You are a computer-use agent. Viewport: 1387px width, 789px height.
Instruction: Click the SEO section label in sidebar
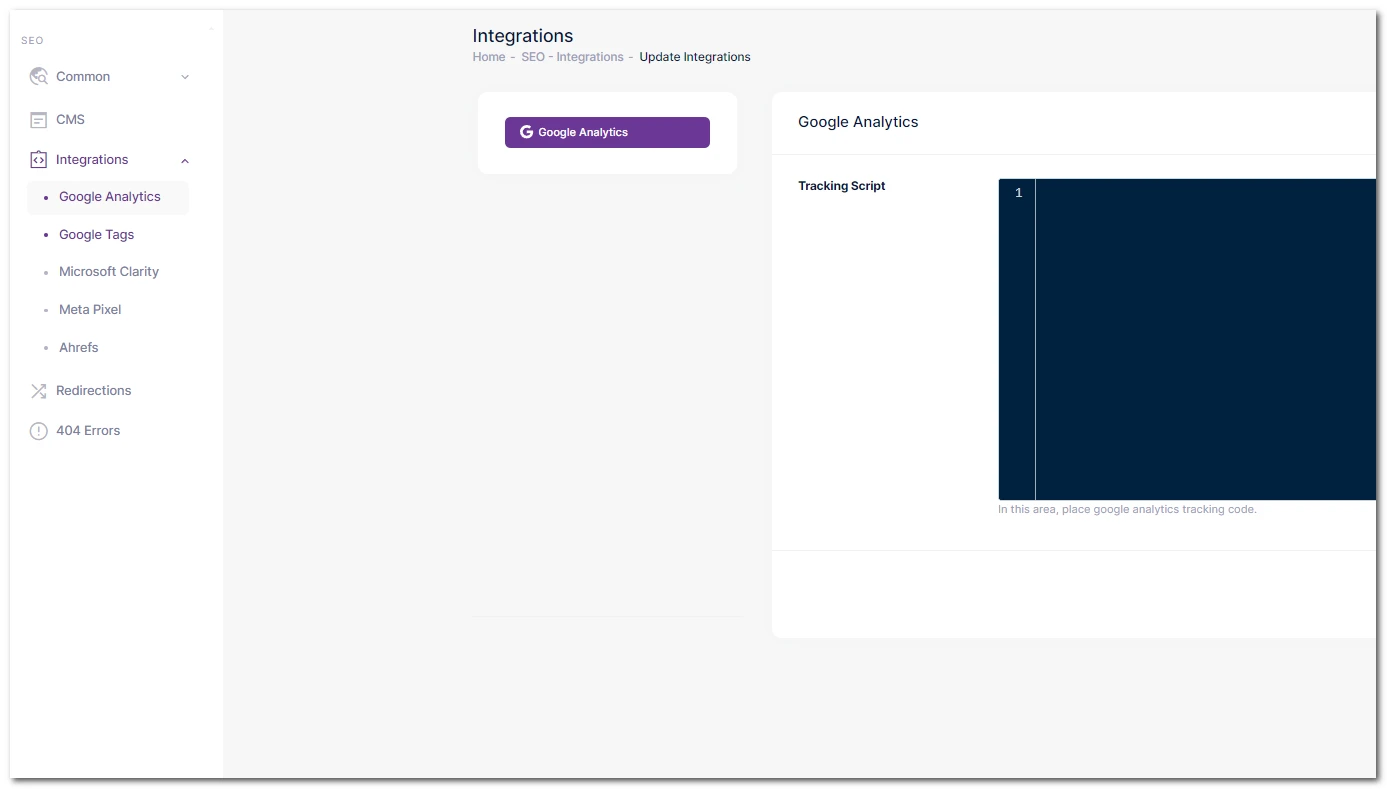(32, 41)
